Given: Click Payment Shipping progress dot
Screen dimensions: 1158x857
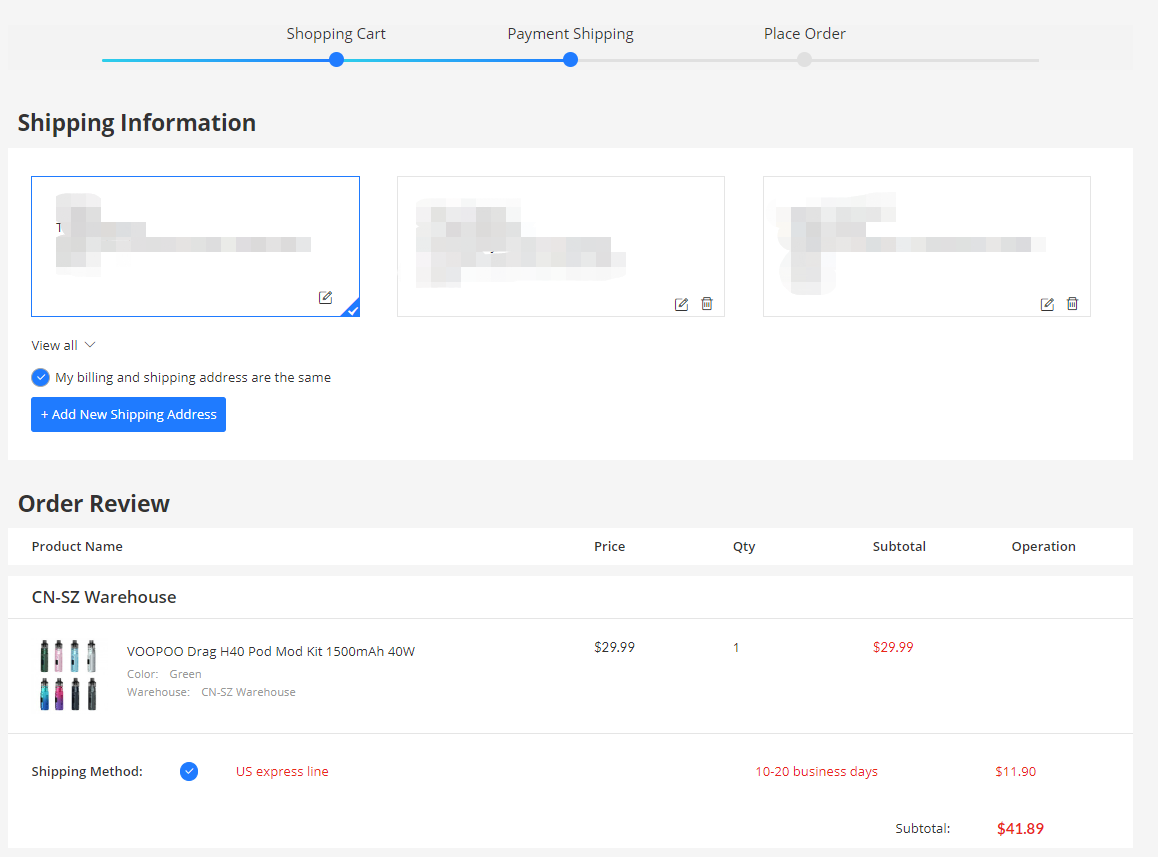Looking at the screenshot, I should (x=570, y=60).
